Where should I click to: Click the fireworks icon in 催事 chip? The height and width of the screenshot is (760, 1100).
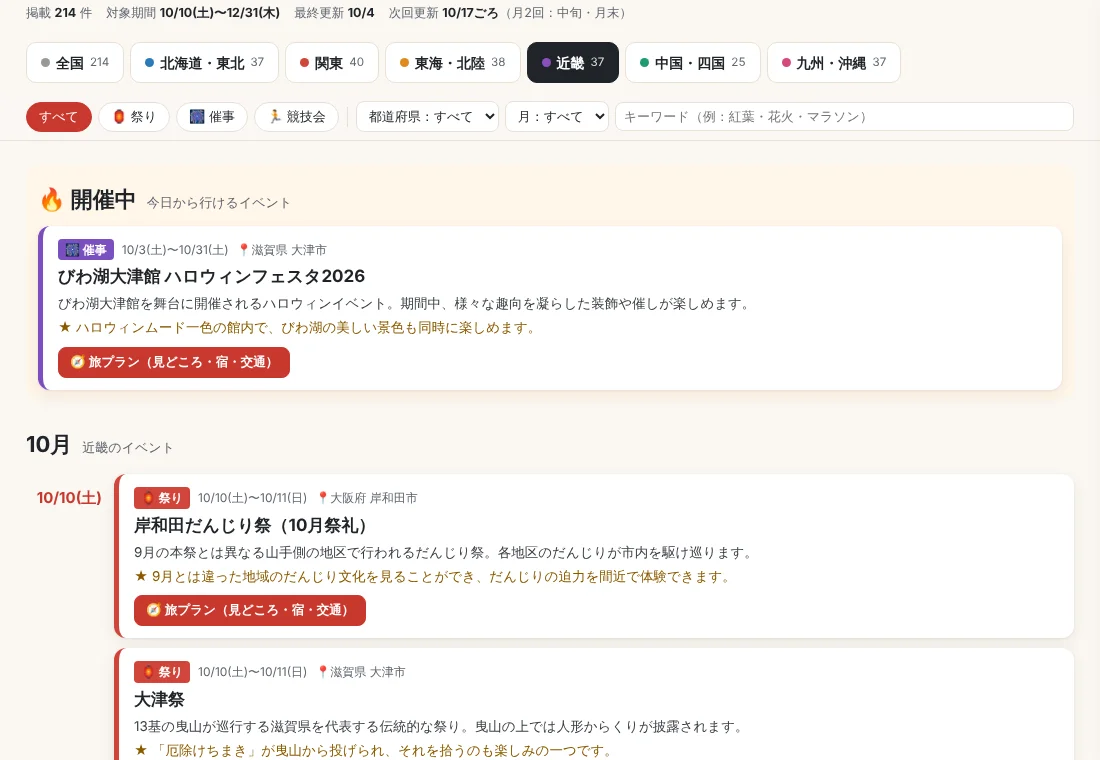[x=197, y=116]
